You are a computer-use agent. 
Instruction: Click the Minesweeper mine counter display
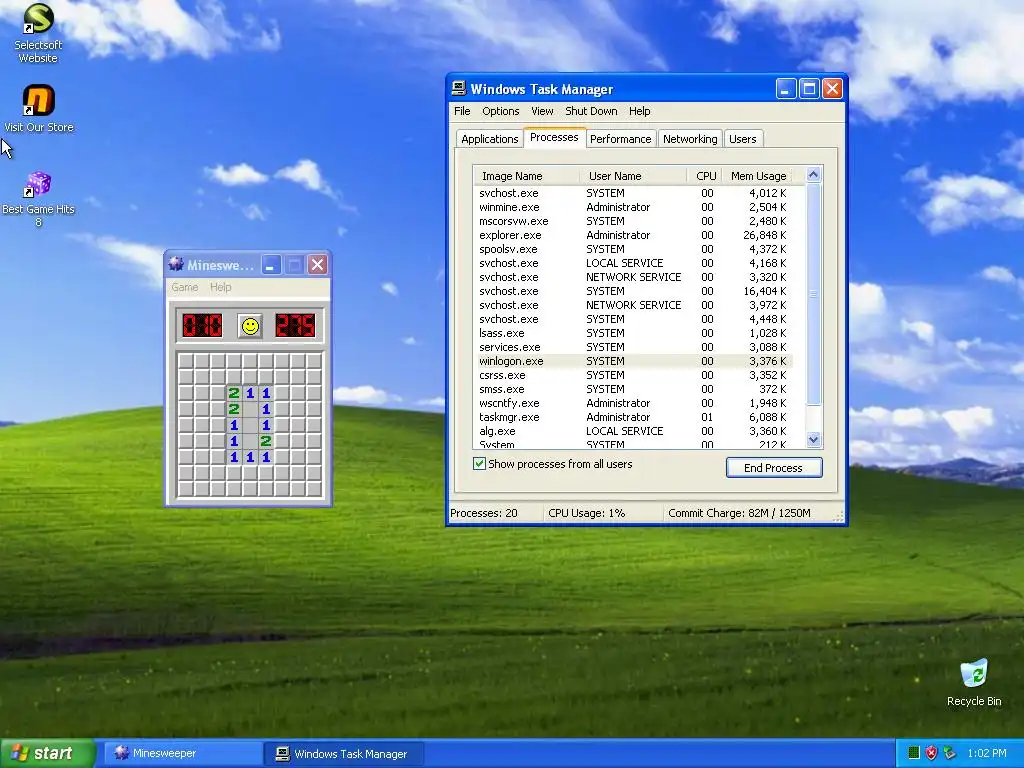pos(202,325)
